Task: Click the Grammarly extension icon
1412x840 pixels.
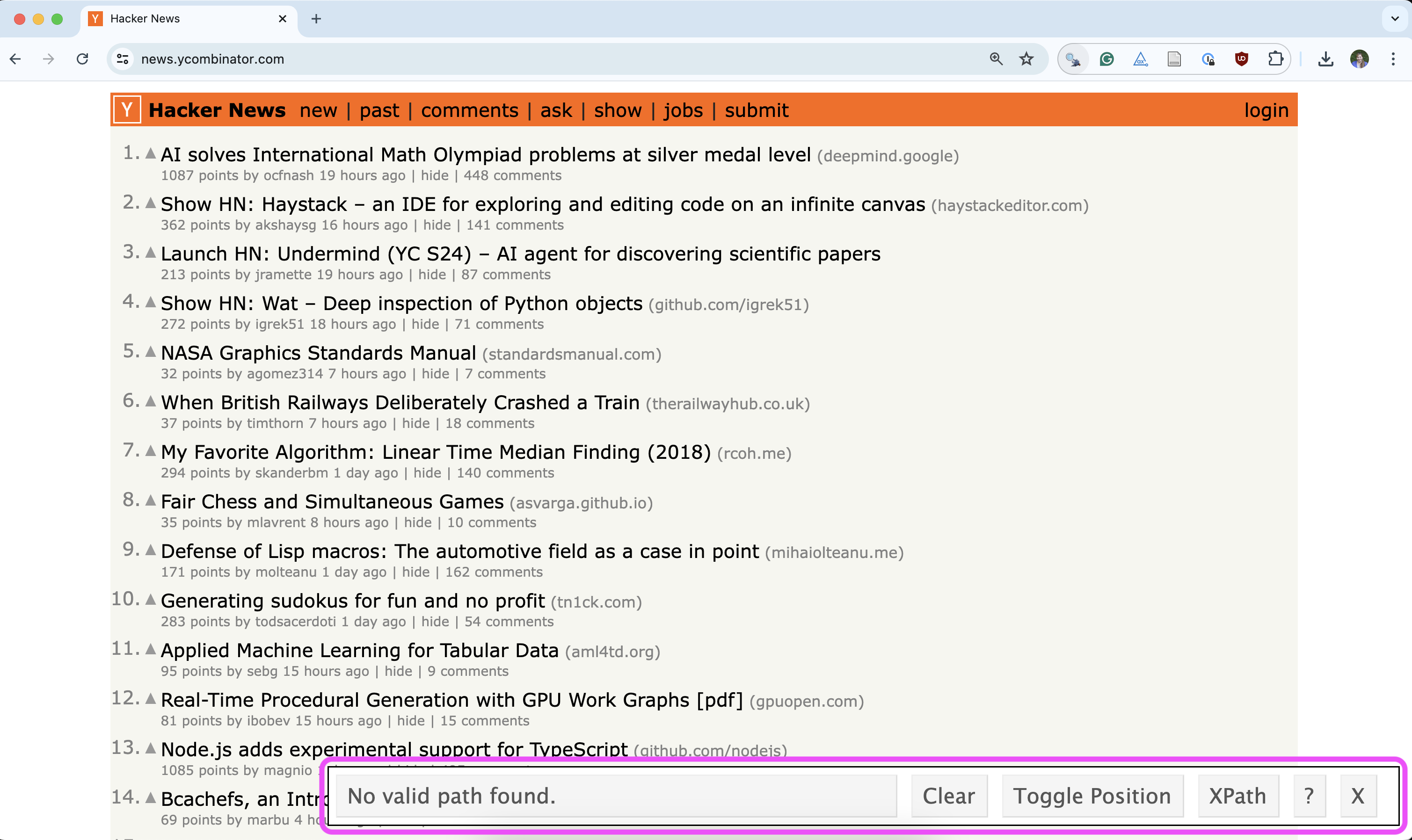Action: pyautogui.click(x=1106, y=59)
